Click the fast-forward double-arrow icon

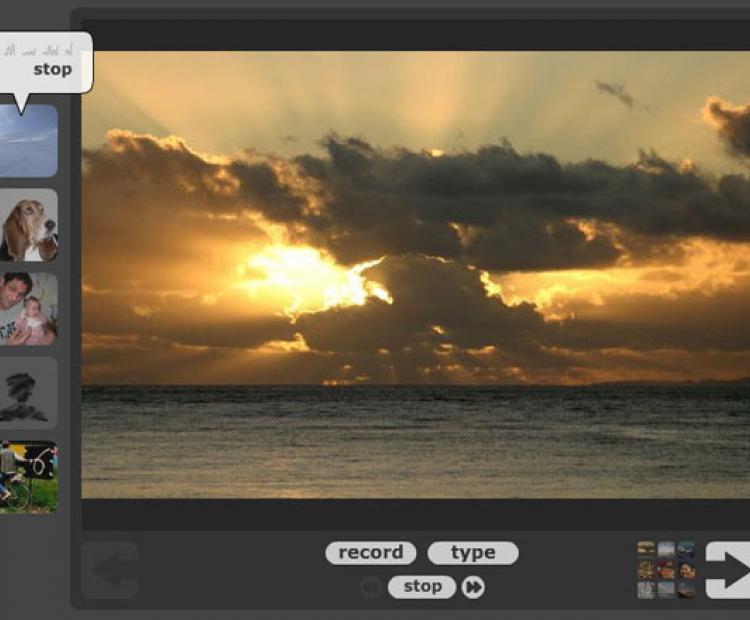(x=473, y=588)
